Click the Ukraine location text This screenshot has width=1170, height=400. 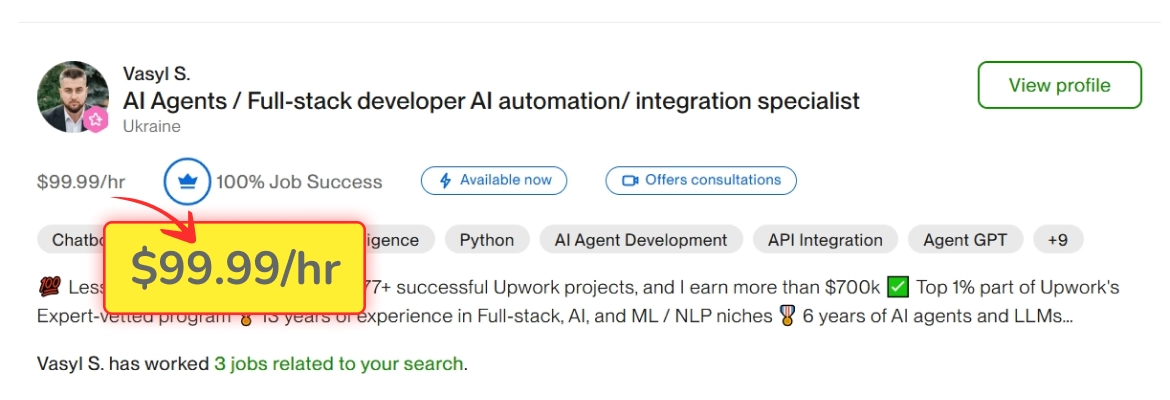click(x=151, y=126)
